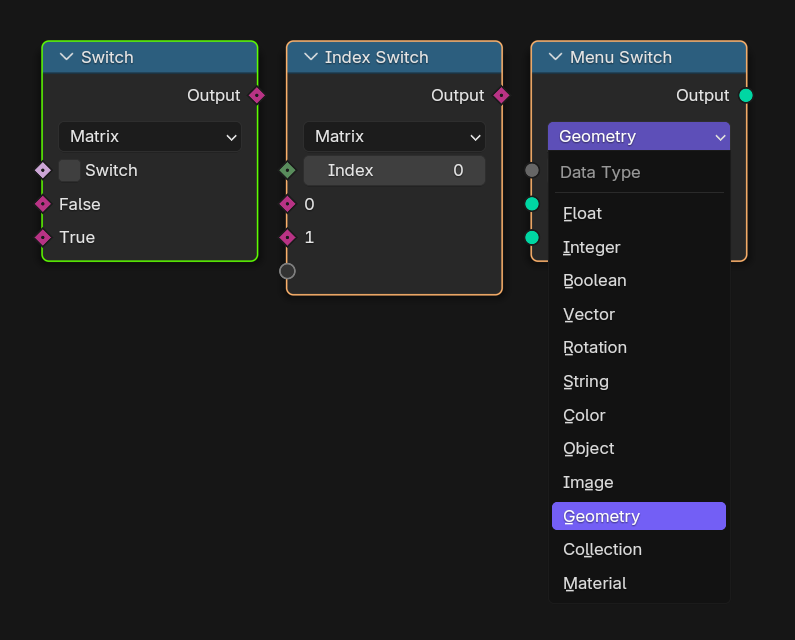Click the False input label
The height and width of the screenshot is (640, 795).
(80, 204)
